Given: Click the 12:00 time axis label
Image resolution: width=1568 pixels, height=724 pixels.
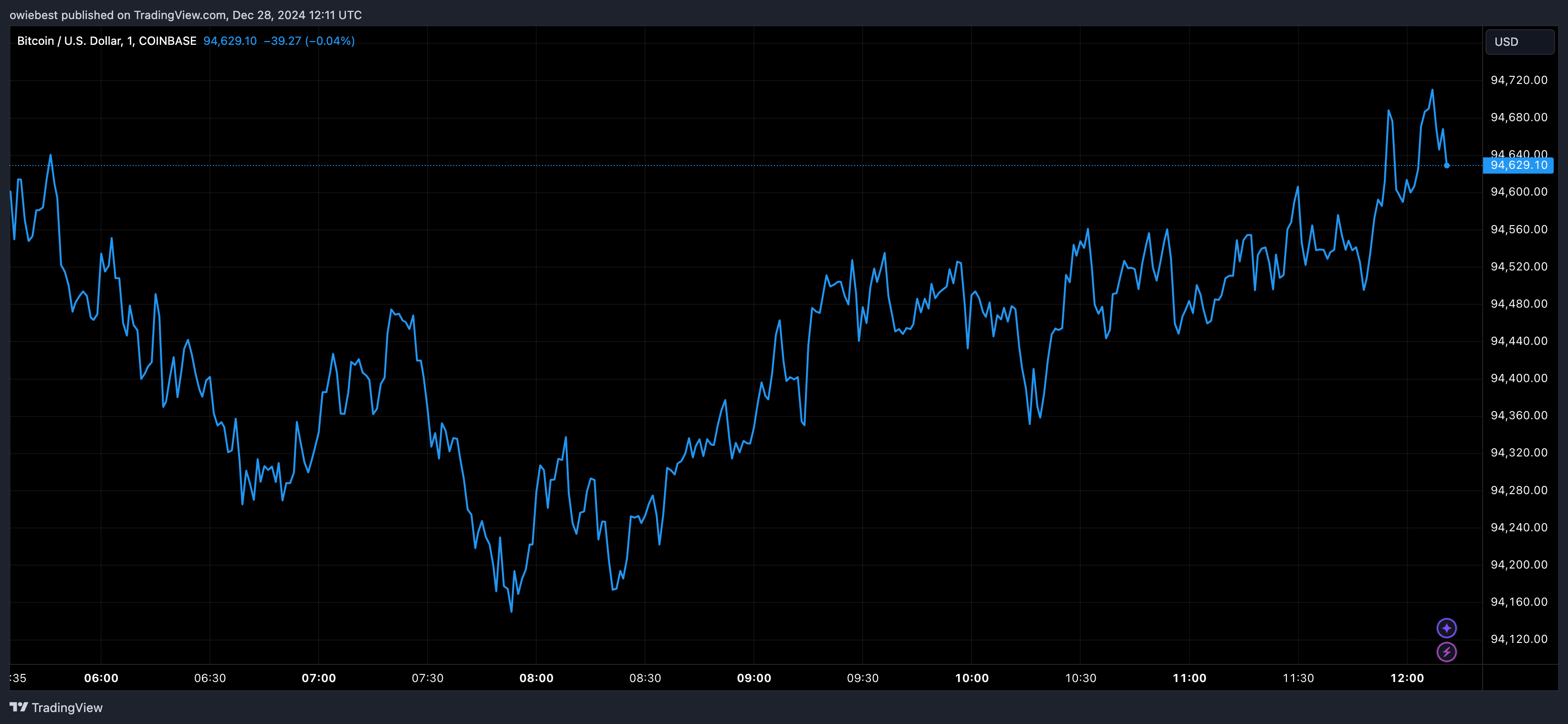Looking at the screenshot, I should [1407, 678].
